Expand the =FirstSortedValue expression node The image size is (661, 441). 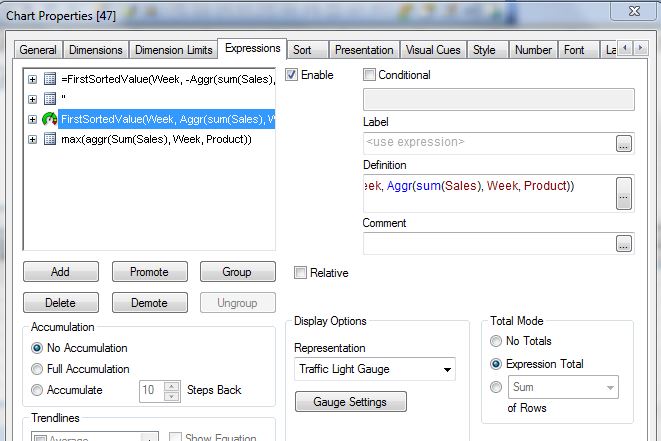pyautogui.click(x=32, y=79)
